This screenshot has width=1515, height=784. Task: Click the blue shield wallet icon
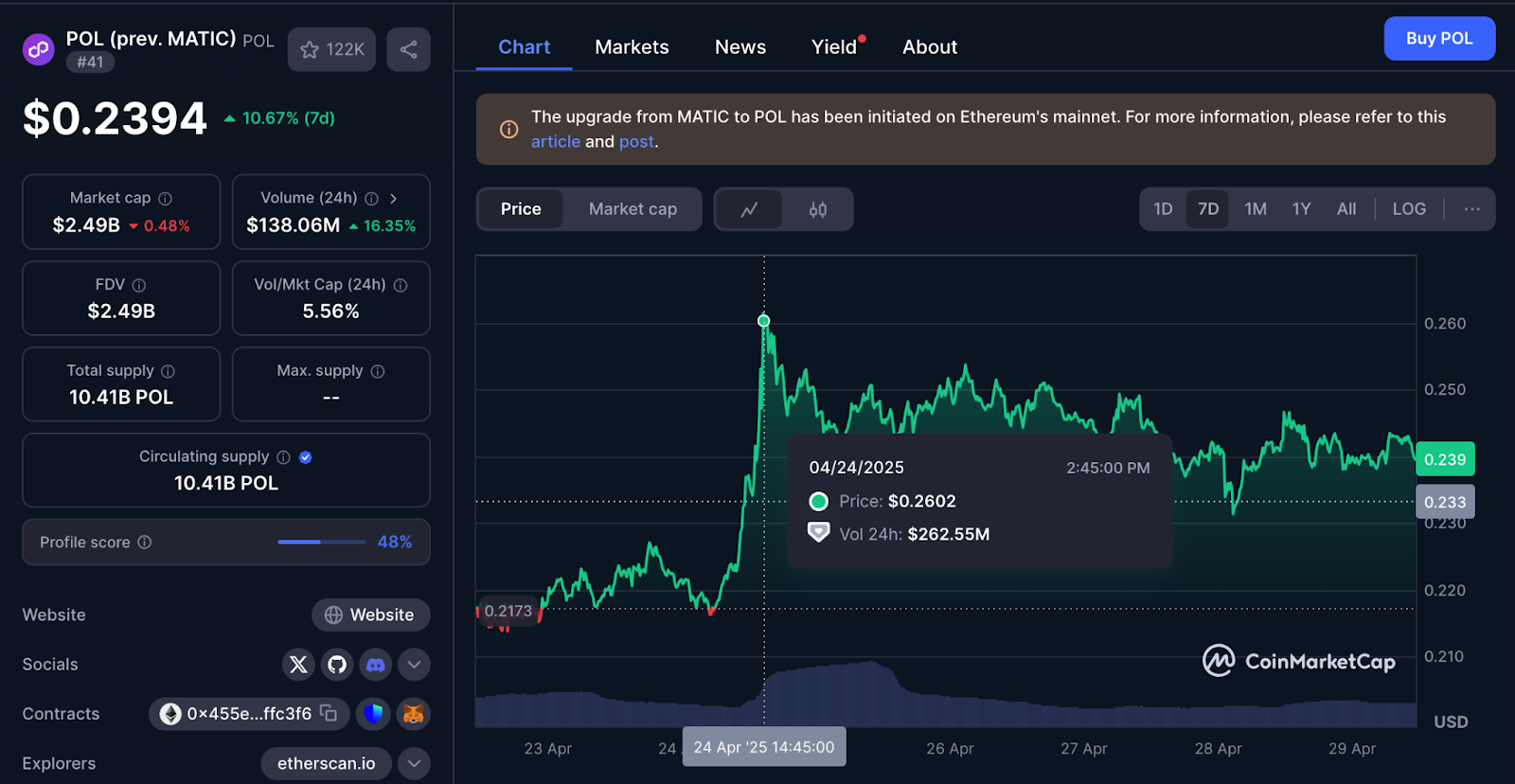pos(374,714)
